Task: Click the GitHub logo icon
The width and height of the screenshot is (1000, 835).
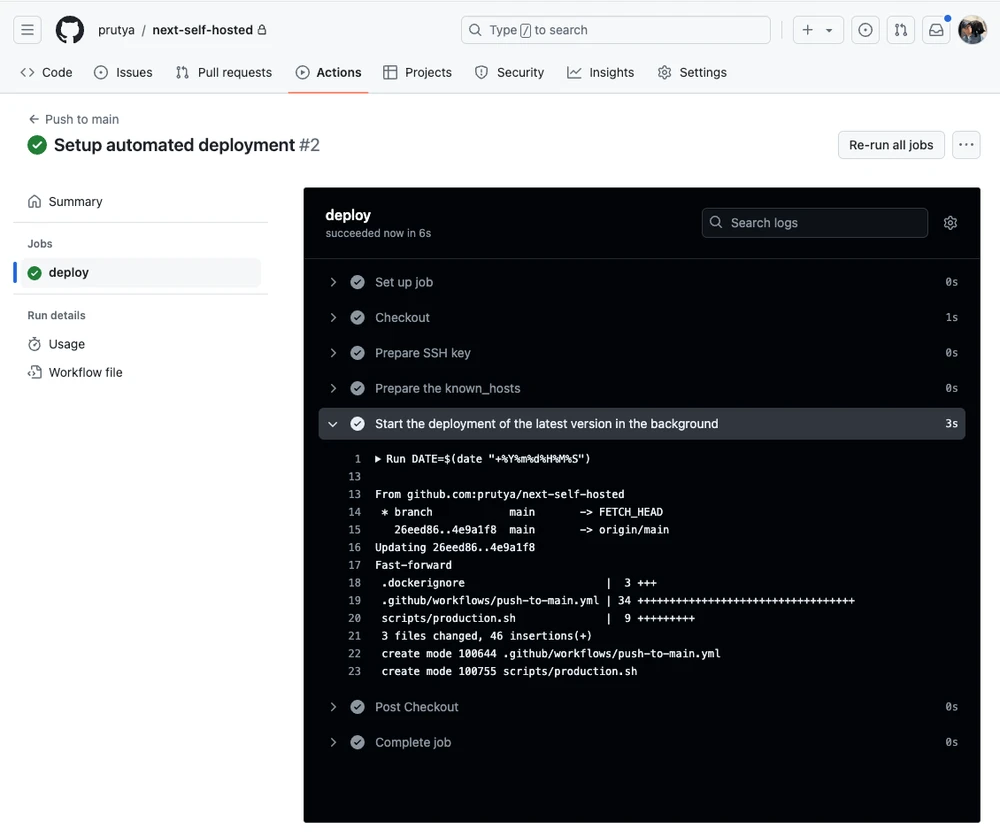Action: 70,30
